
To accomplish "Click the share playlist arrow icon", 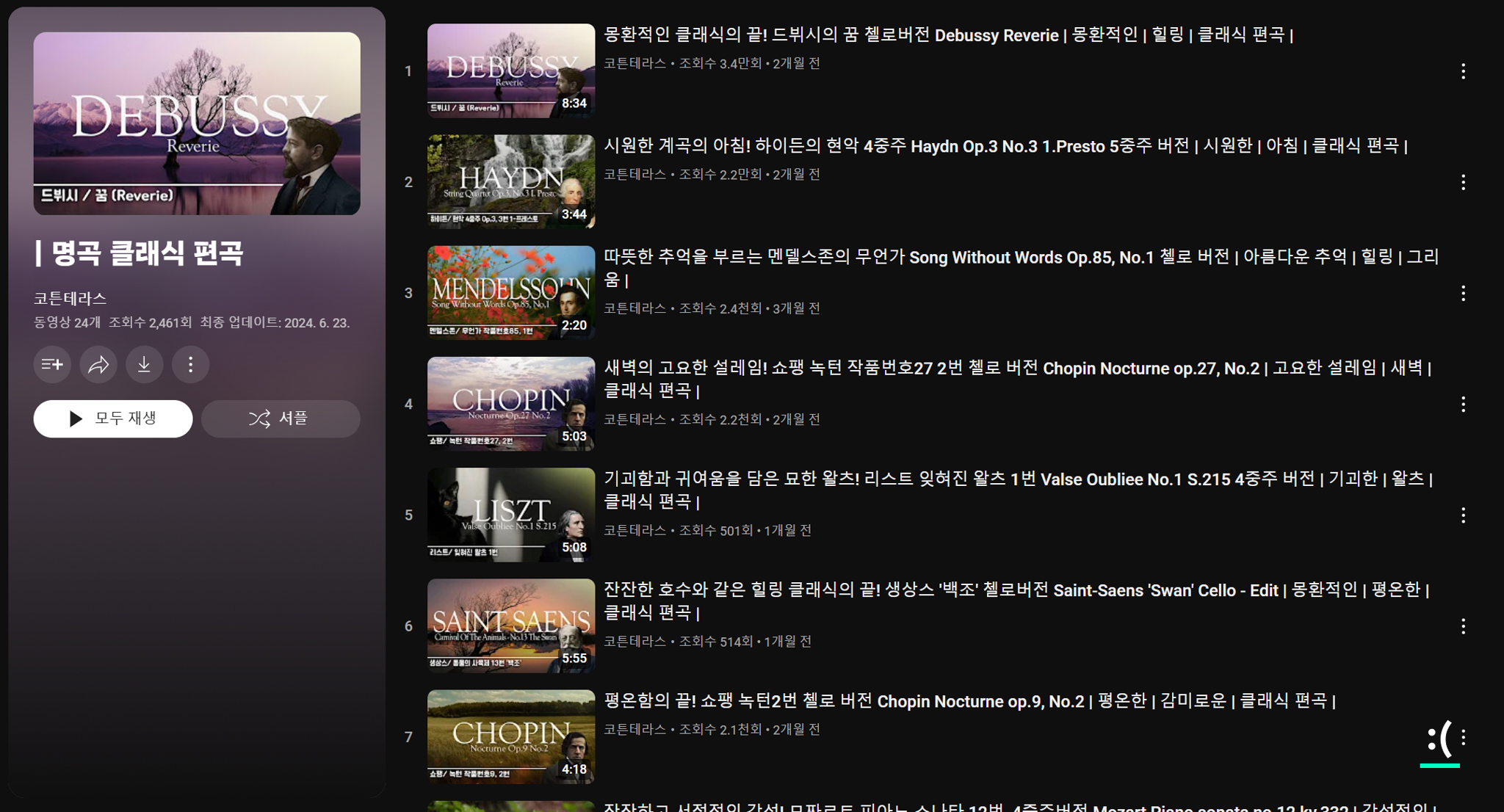I will click(98, 364).
